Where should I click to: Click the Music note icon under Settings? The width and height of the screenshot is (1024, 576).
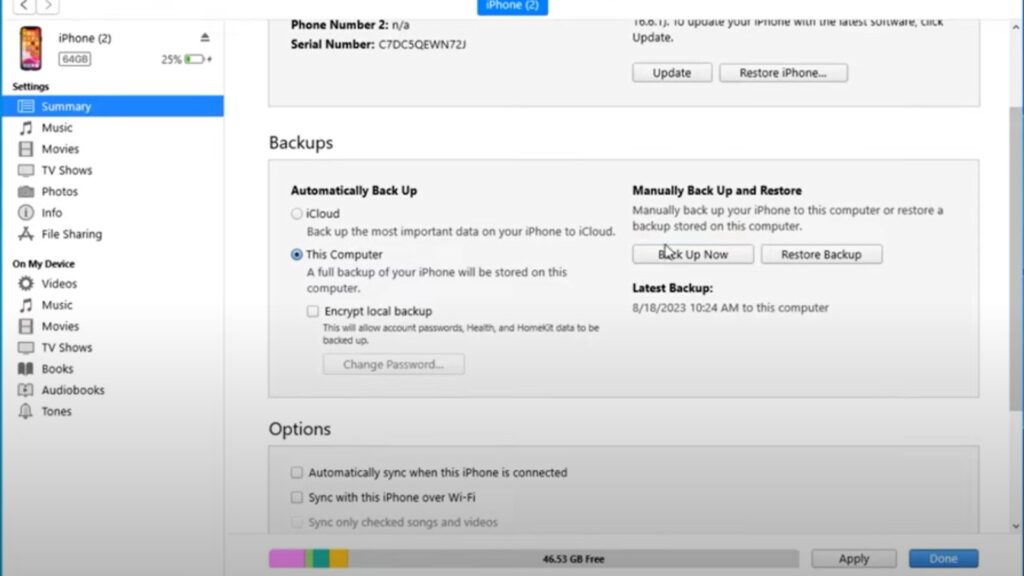26,128
